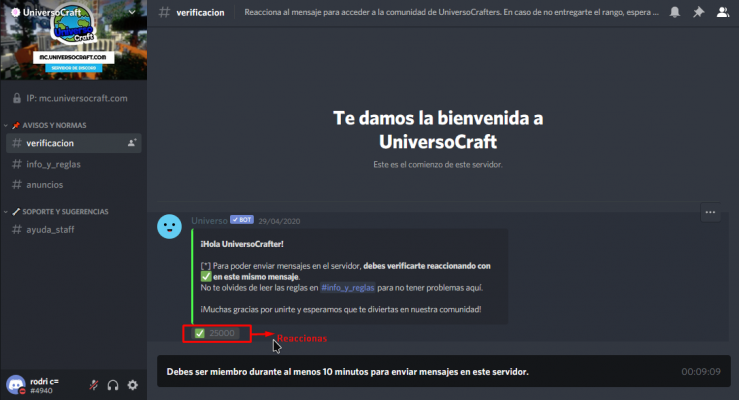Open message more options three dots
Screen dimensions: 739x400
coord(710,212)
